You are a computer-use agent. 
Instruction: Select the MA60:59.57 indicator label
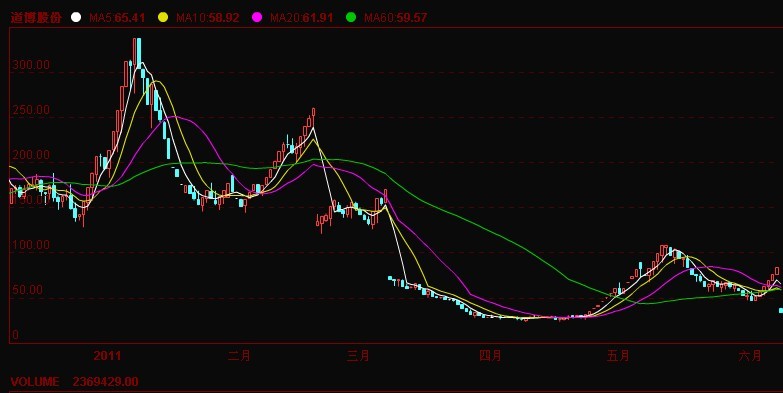coord(395,18)
